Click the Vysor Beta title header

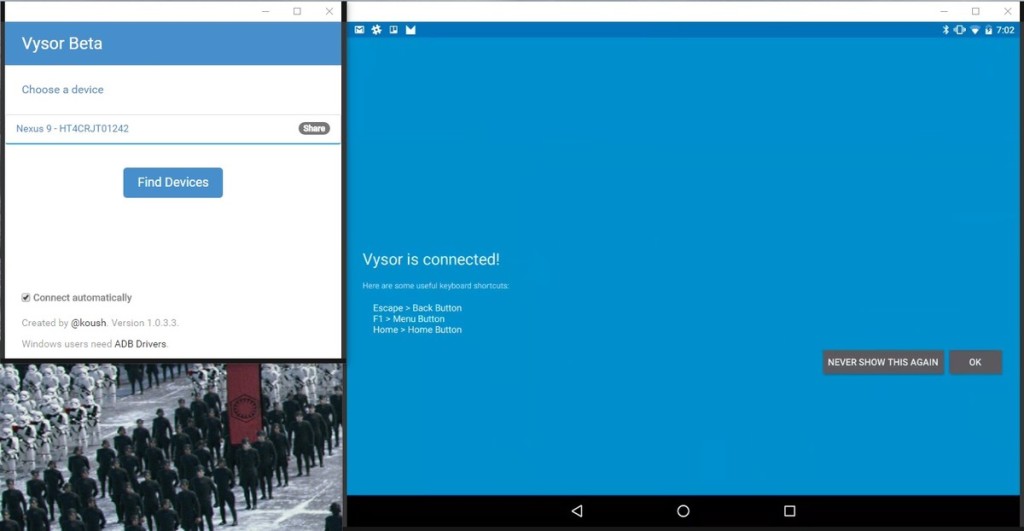coord(62,44)
